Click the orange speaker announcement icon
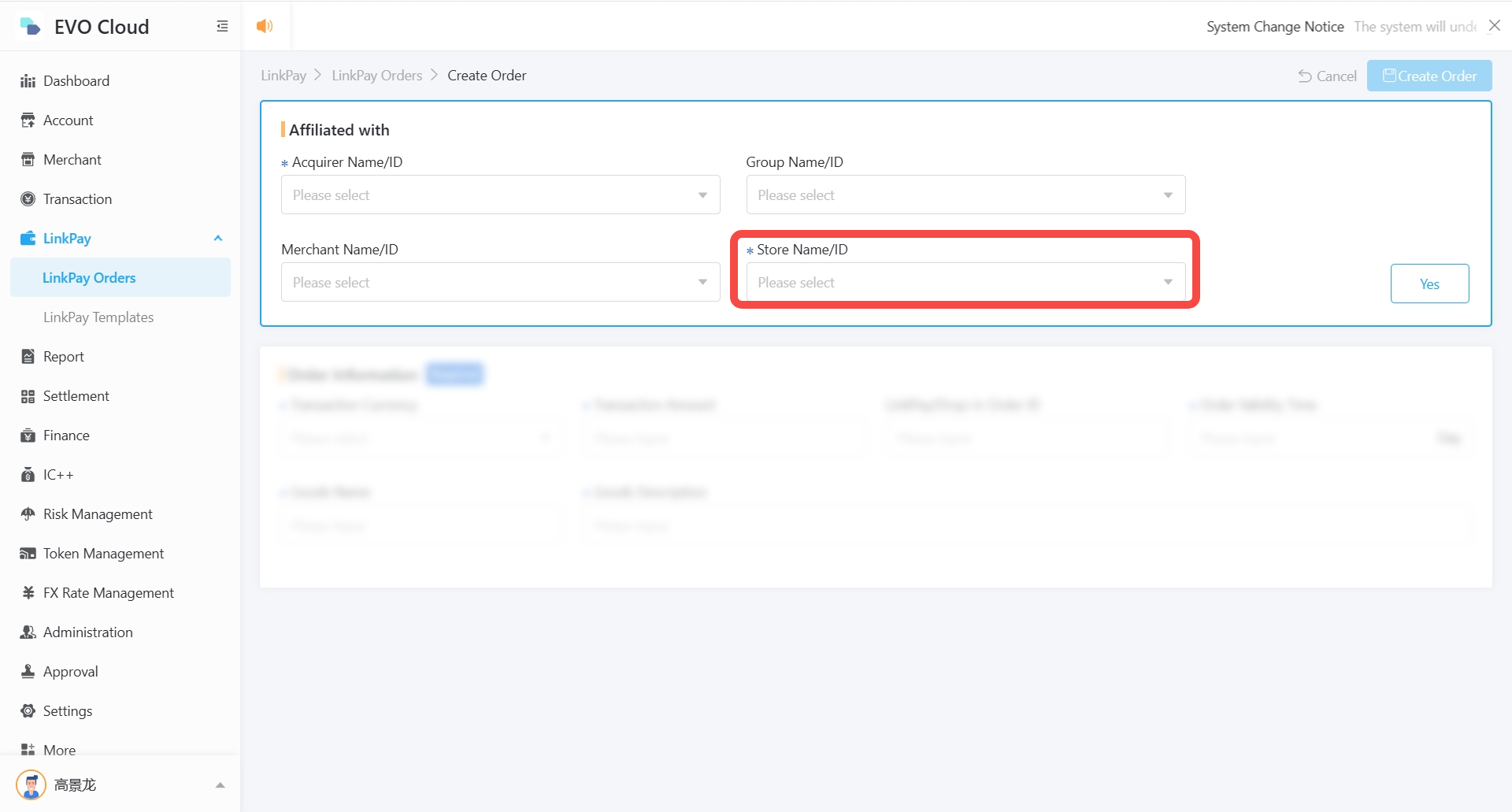Image resolution: width=1512 pixels, height=812 pixels. [265, 26]
